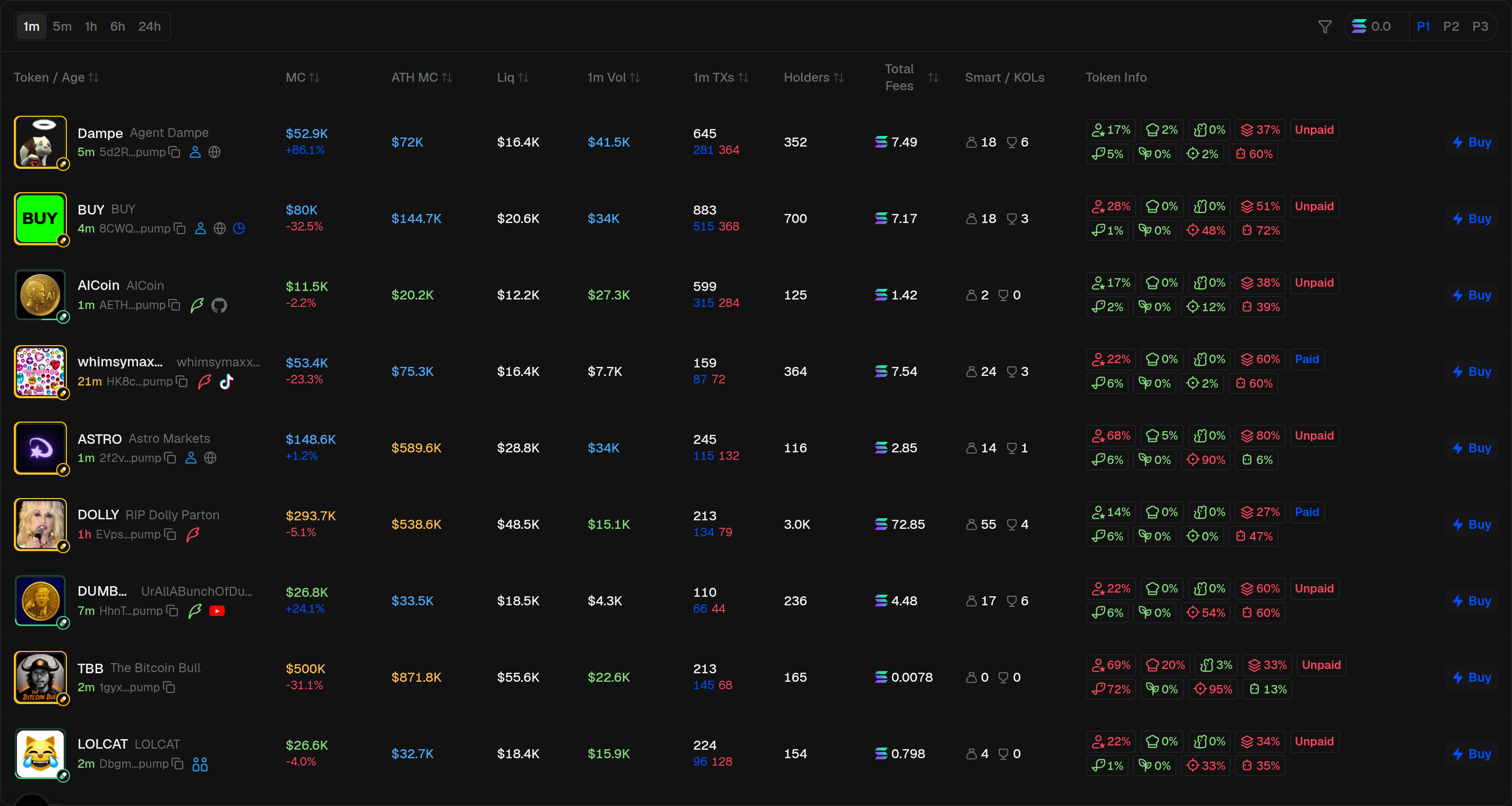Open website globe icon for ASTRO
Image resolution: width=1512 pixels, height=806 pixels.
coord(210,458)
